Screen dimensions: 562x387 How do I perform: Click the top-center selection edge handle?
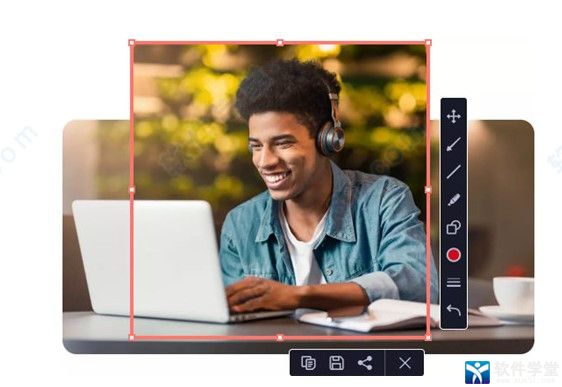point(280,43)
